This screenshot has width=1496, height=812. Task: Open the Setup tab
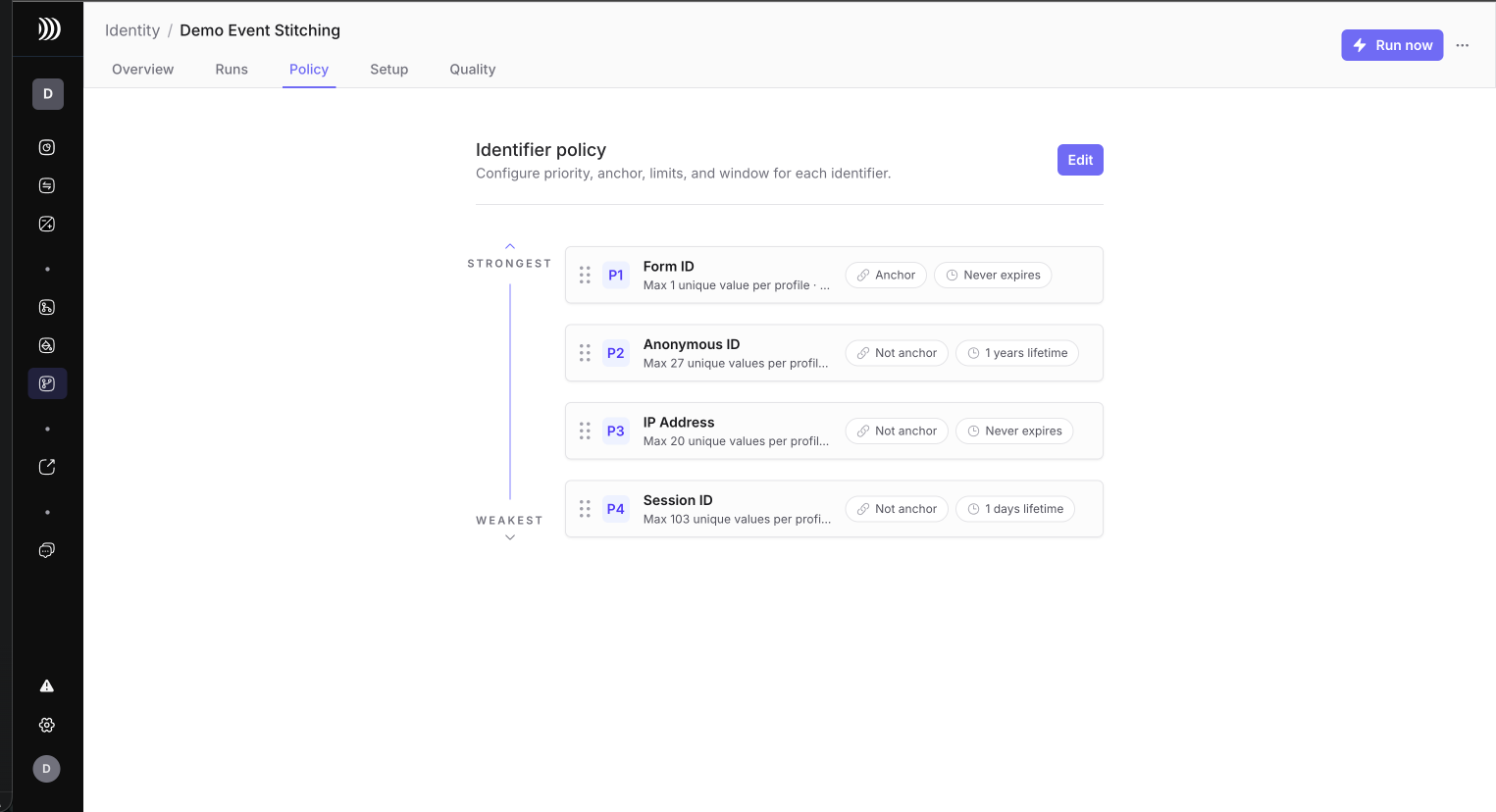point(389,70)
